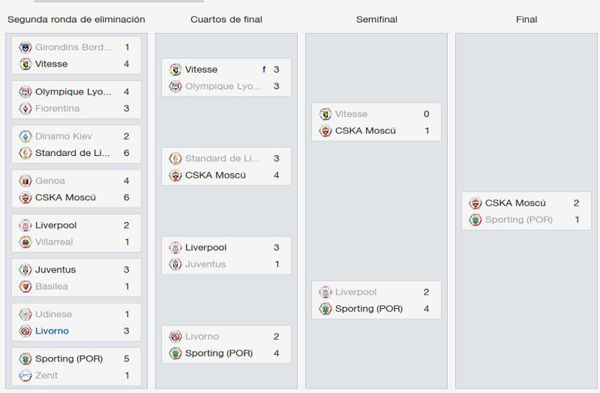Open the Vitesse vs CSKA Moscú semifinal match
The width and height of the screenshot is (600, 393).
coord(376,122)
